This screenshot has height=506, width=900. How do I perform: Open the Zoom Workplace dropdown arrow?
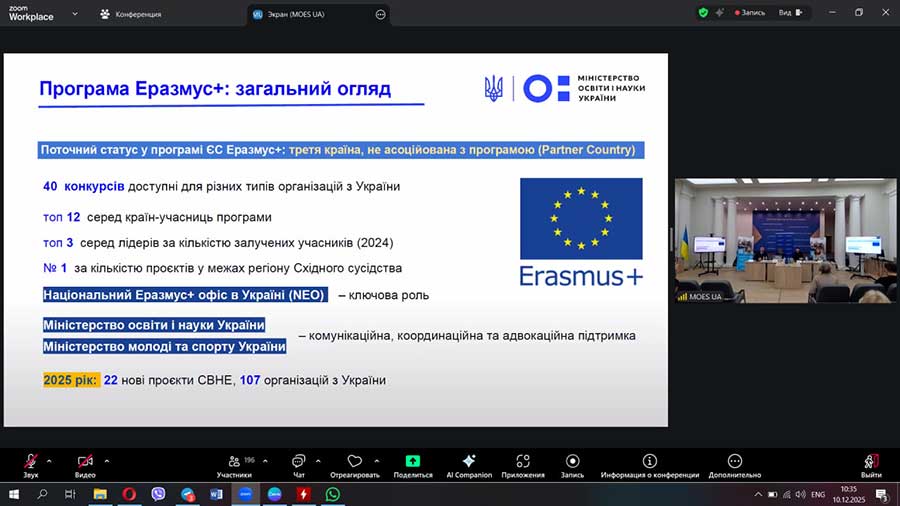pos(75,14)
